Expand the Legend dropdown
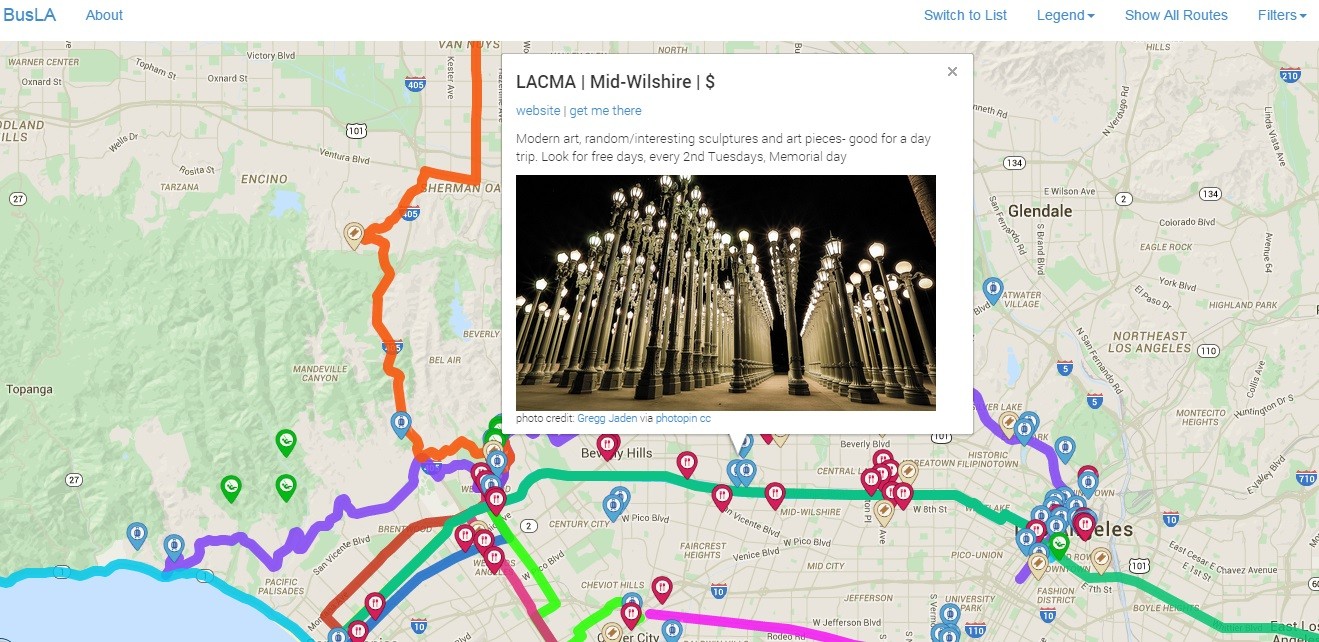 1066,15
